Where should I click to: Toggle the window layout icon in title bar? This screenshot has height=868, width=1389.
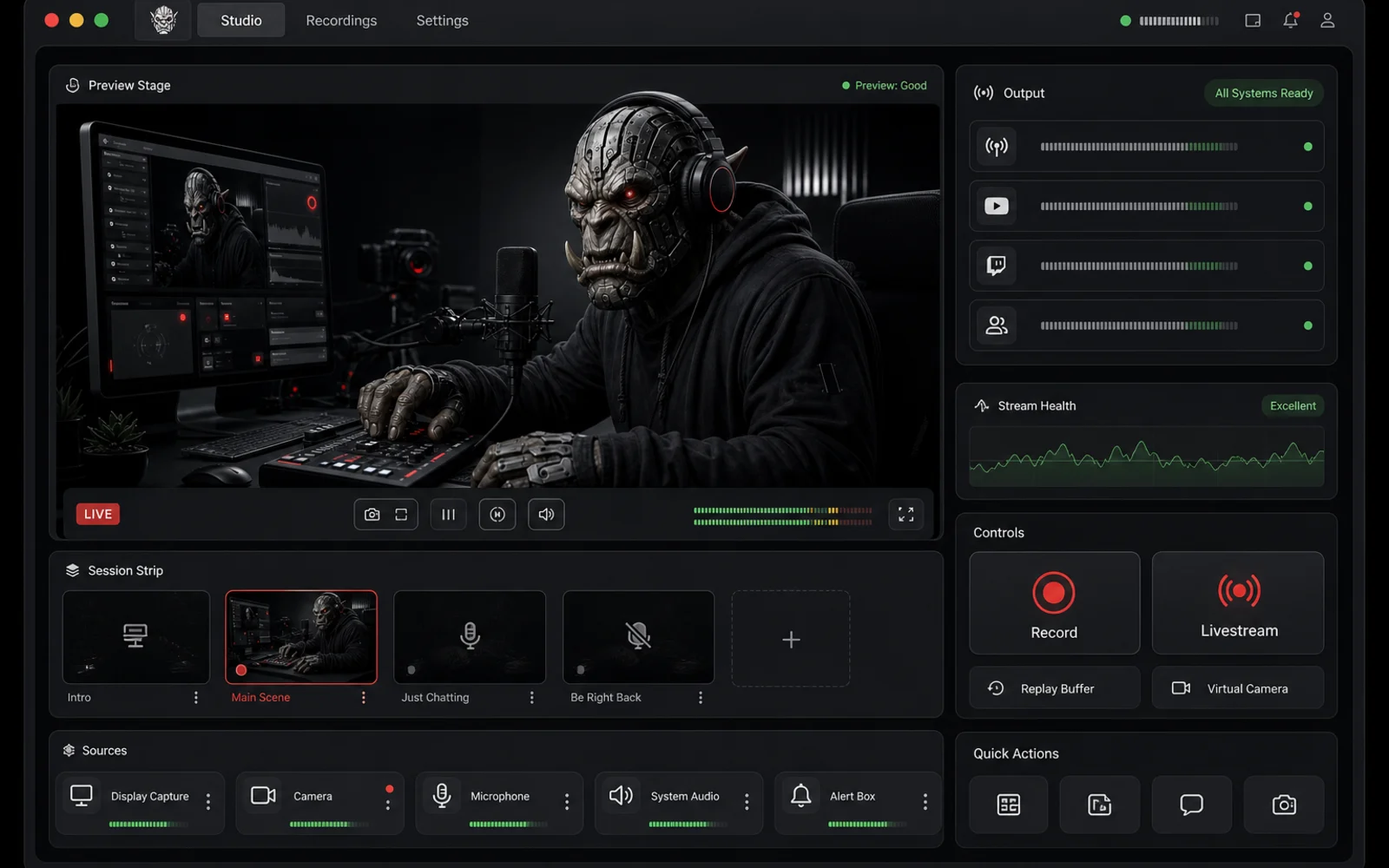(1253, 20)
